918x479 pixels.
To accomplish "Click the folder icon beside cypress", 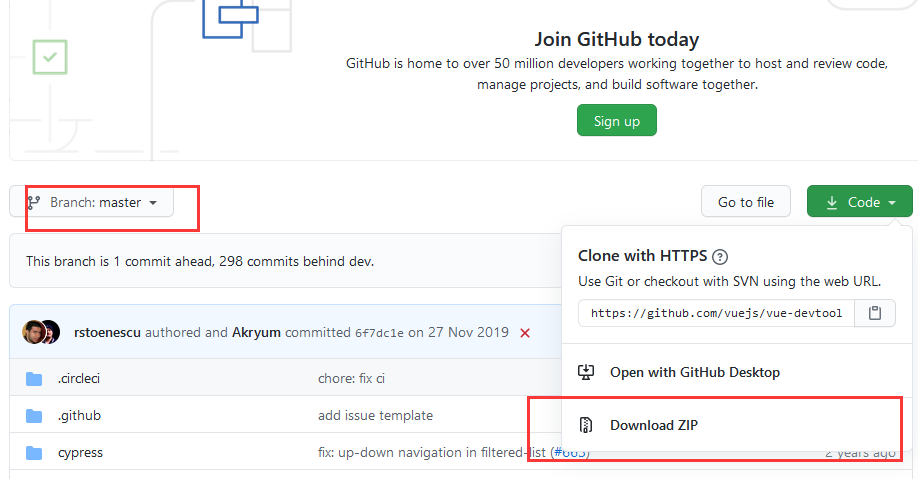I will pos(34,453).
